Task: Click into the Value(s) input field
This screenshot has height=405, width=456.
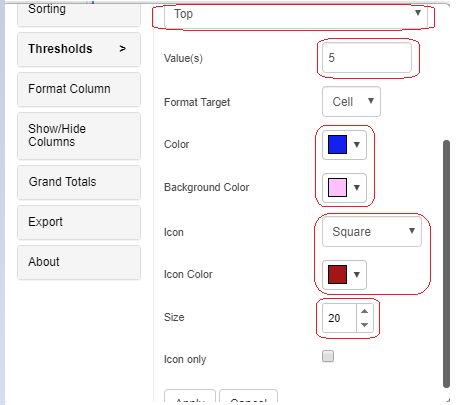Action: pos(367,58)
